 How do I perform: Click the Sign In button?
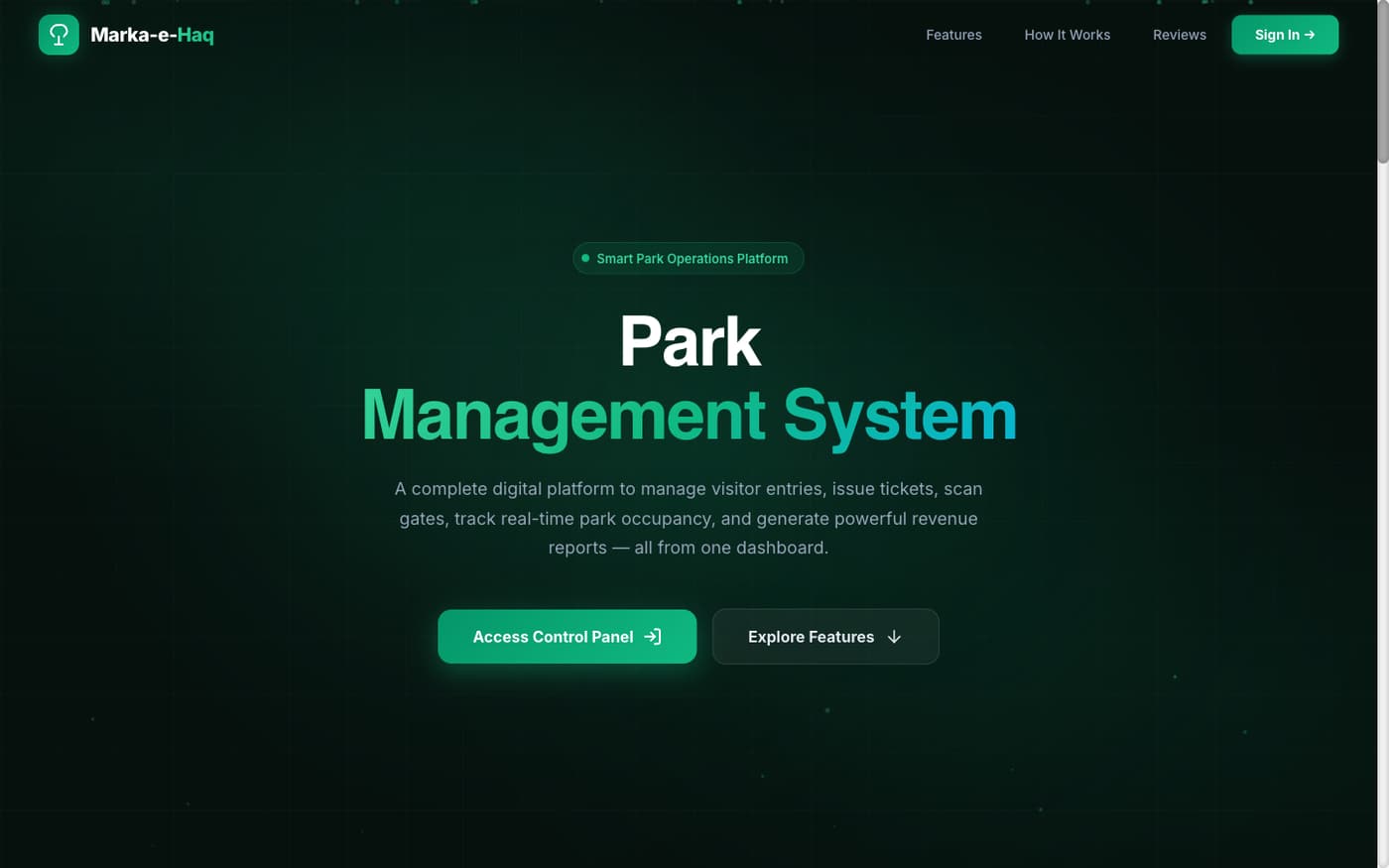coord(1285,35)
